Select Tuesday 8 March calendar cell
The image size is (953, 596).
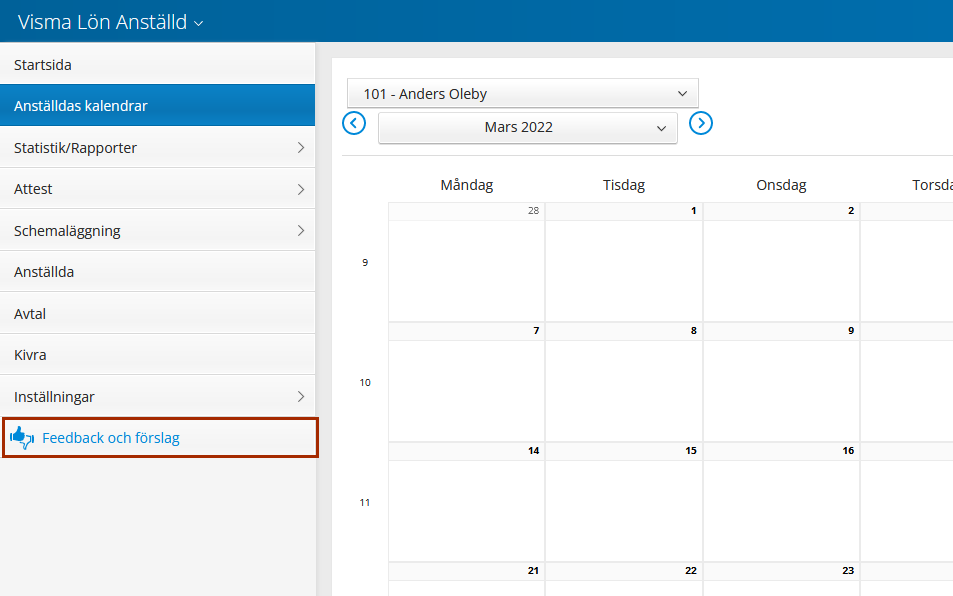point(624,382)
